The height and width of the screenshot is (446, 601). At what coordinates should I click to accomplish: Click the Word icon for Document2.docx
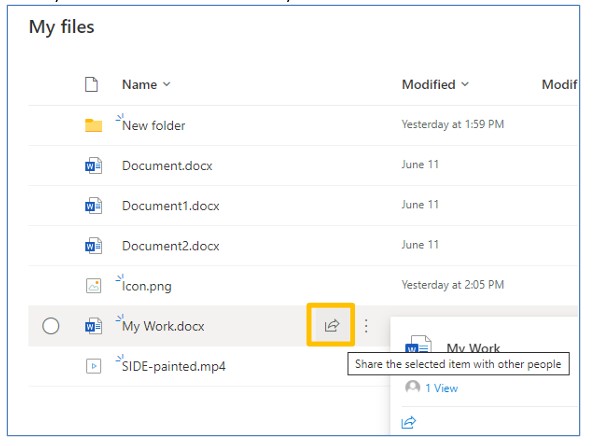pyautogui.click(x=93, y=245)
